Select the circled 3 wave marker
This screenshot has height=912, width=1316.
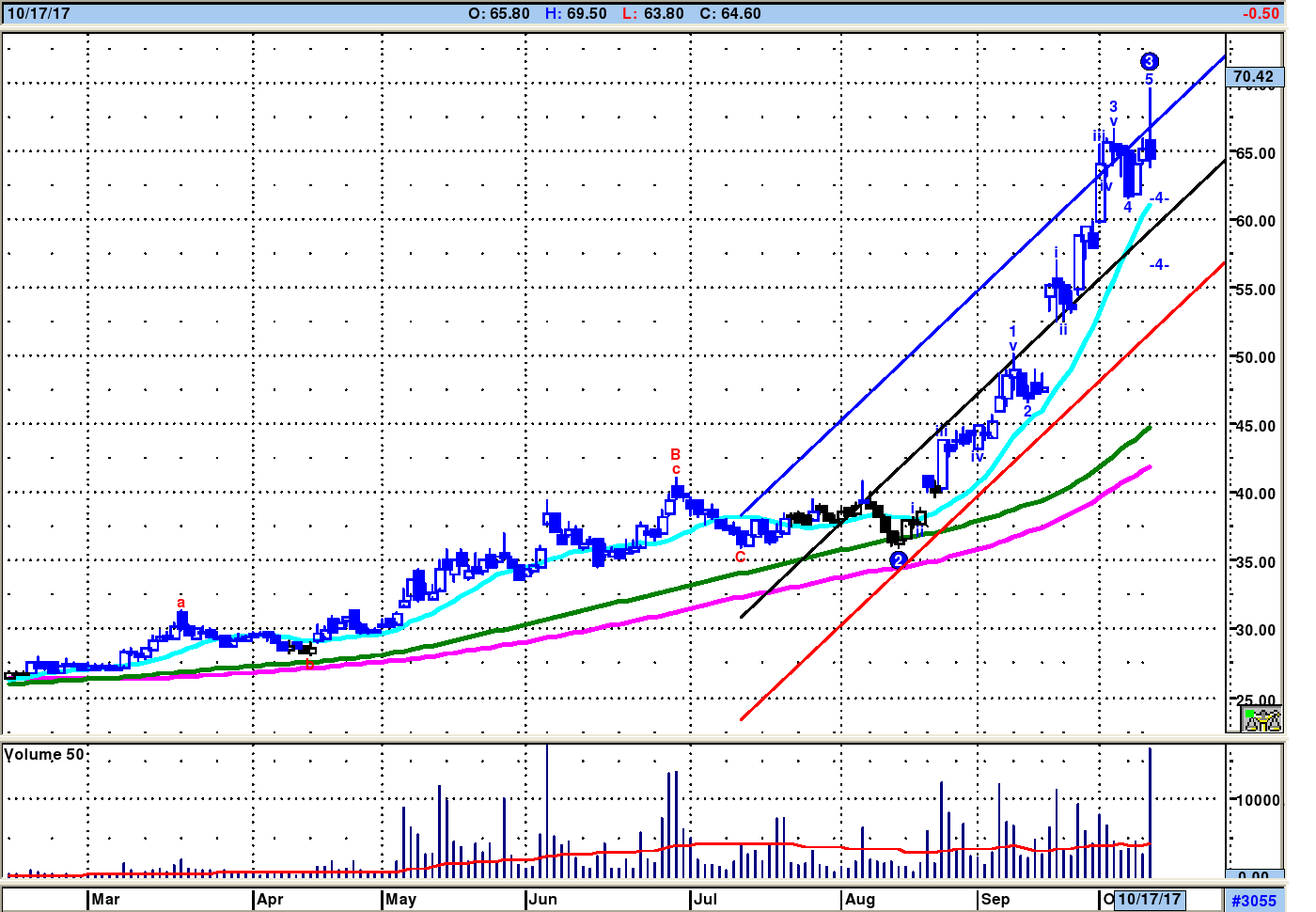[1149, 62]
